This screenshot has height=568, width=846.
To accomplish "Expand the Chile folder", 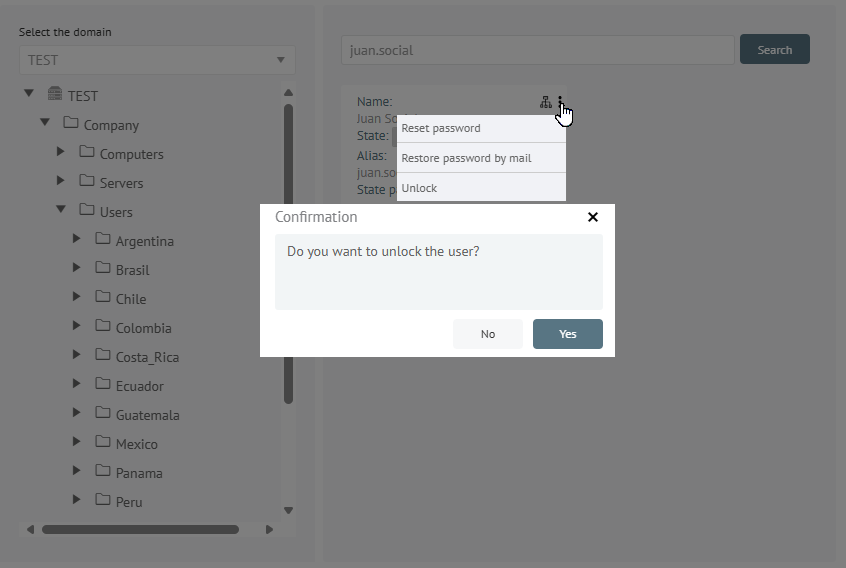I will pos(77,297).
